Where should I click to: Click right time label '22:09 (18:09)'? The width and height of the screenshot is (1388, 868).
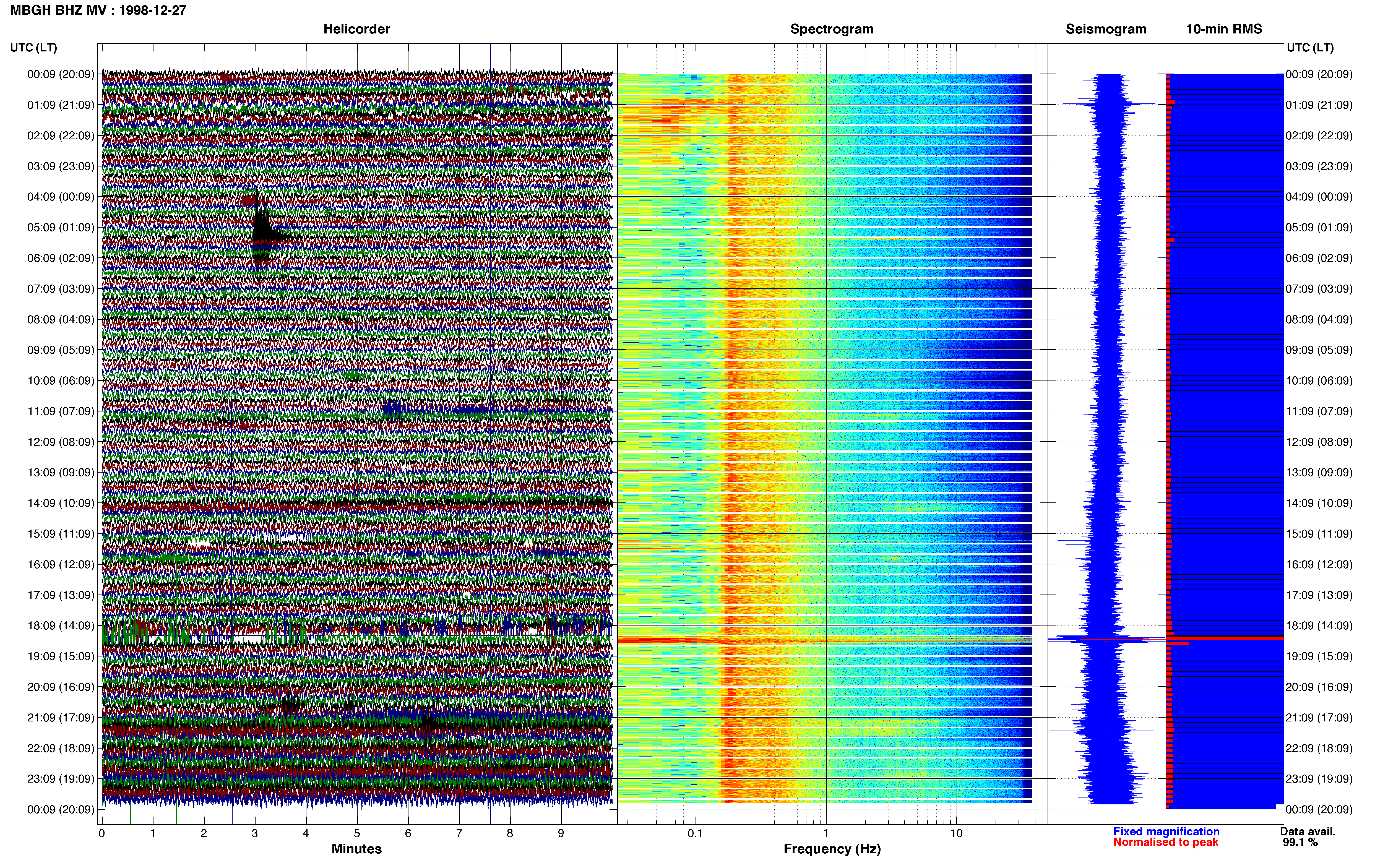[1319, 749]
